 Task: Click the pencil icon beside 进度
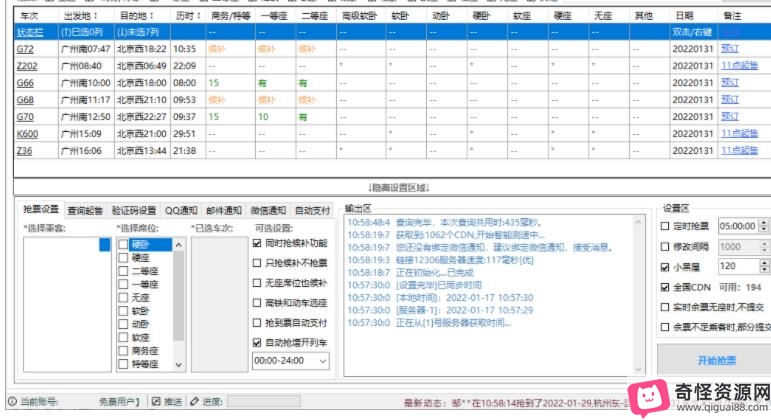pyautogui.click(x=195, y=401)
